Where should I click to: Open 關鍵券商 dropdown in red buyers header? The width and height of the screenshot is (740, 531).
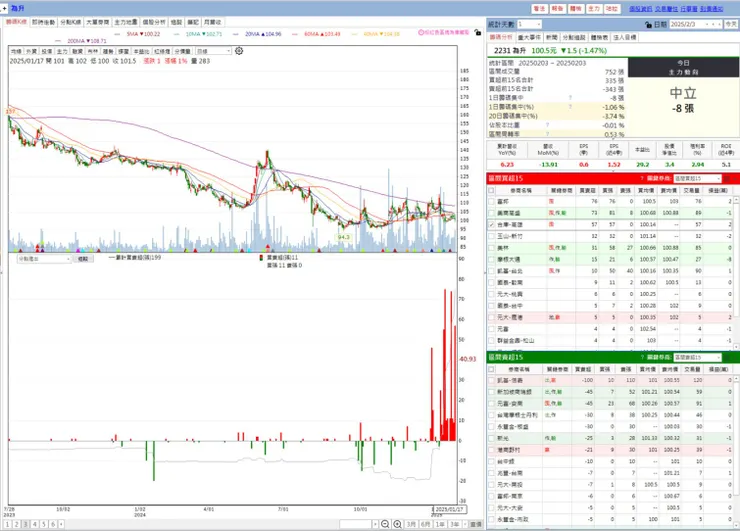click(719, 178)
